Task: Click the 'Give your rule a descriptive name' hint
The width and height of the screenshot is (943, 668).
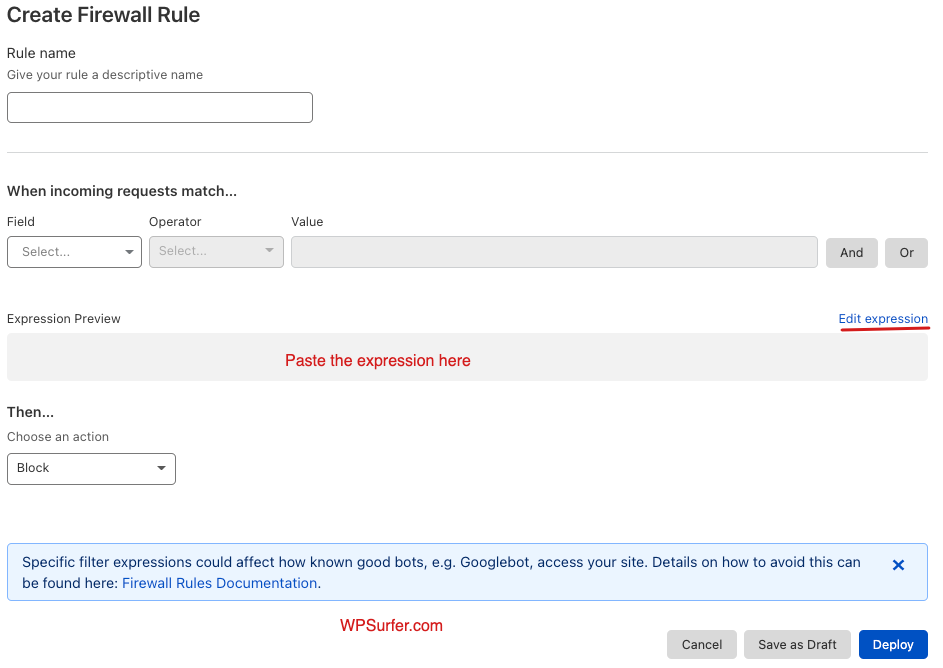Action: [x=105, y=75]
